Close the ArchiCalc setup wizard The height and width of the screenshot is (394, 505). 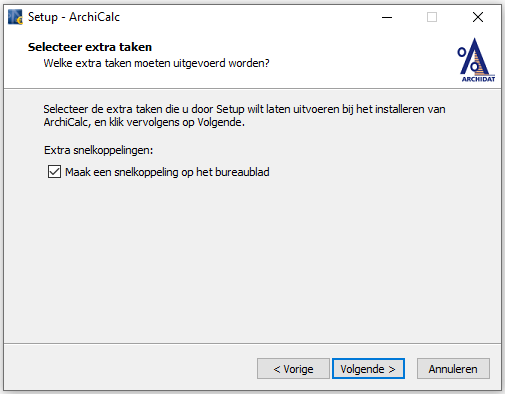click(478, 17)
